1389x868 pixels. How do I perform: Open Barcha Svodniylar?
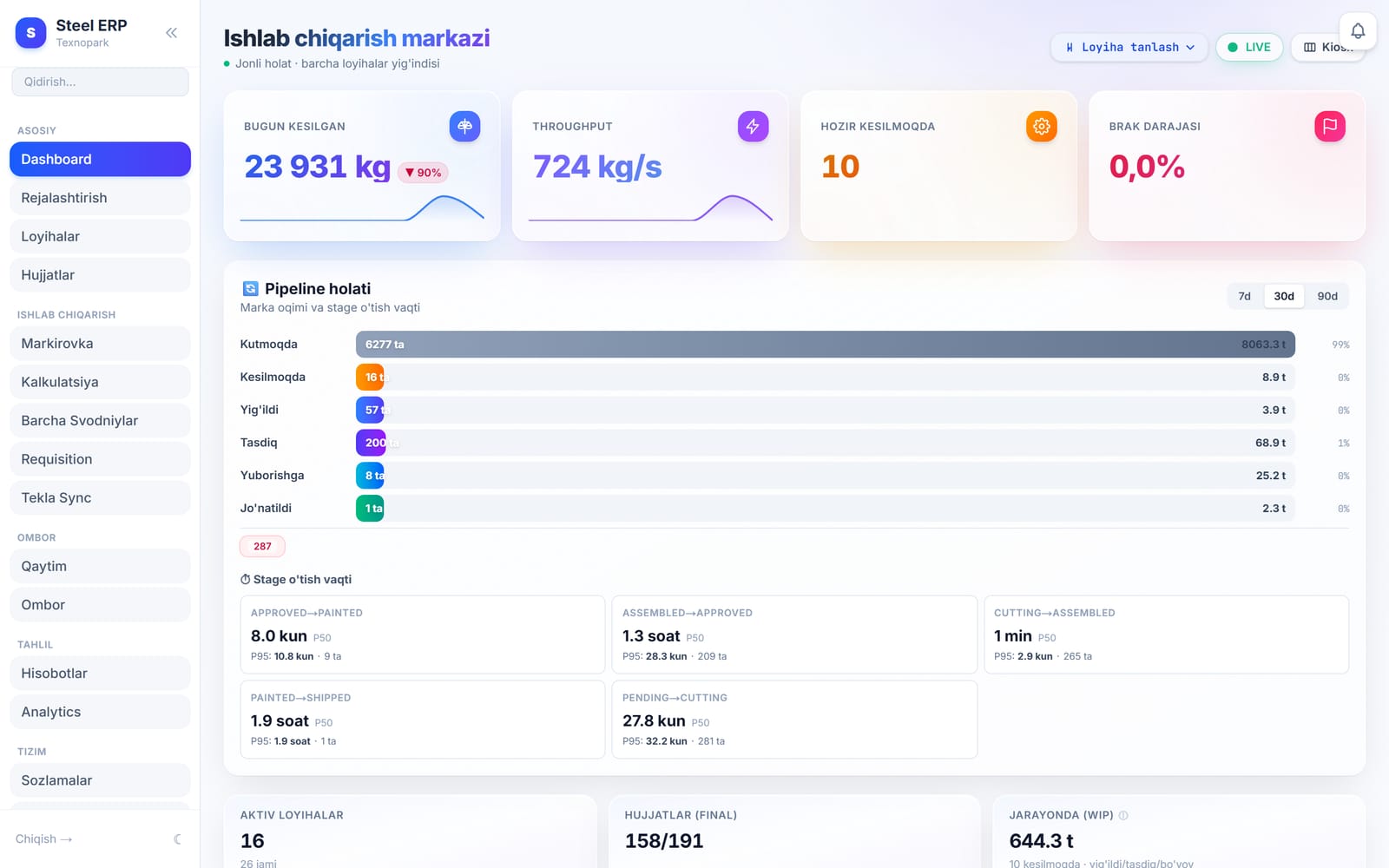coord(100,421)
